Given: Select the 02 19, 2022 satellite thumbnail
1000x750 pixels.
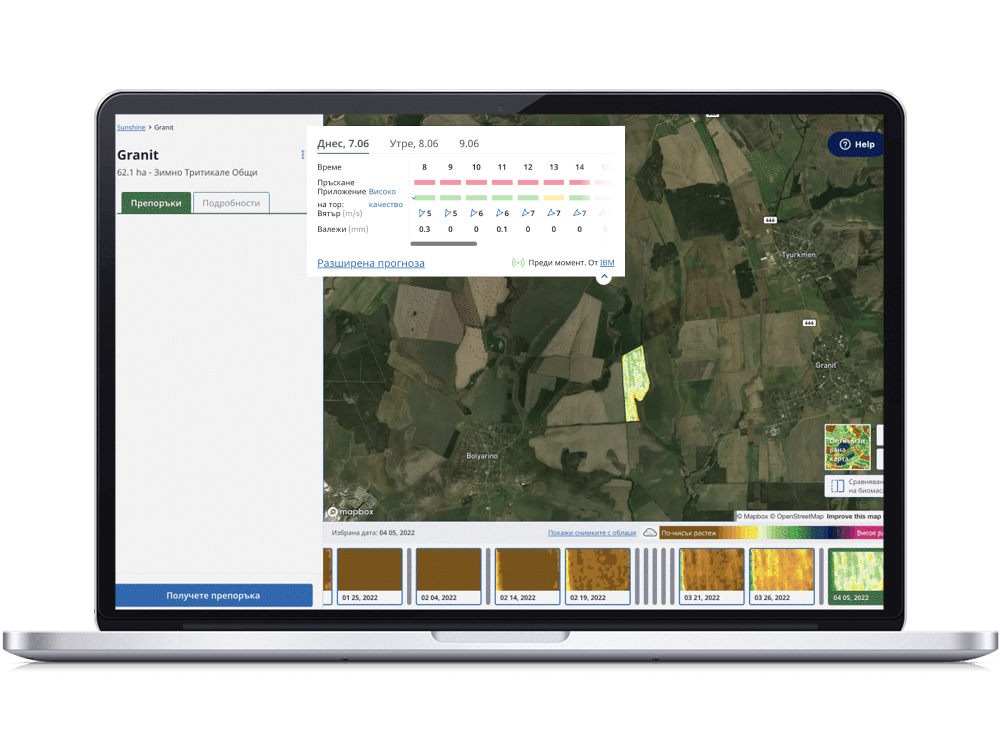Looking at the screenshot, I should pos(598,576).
